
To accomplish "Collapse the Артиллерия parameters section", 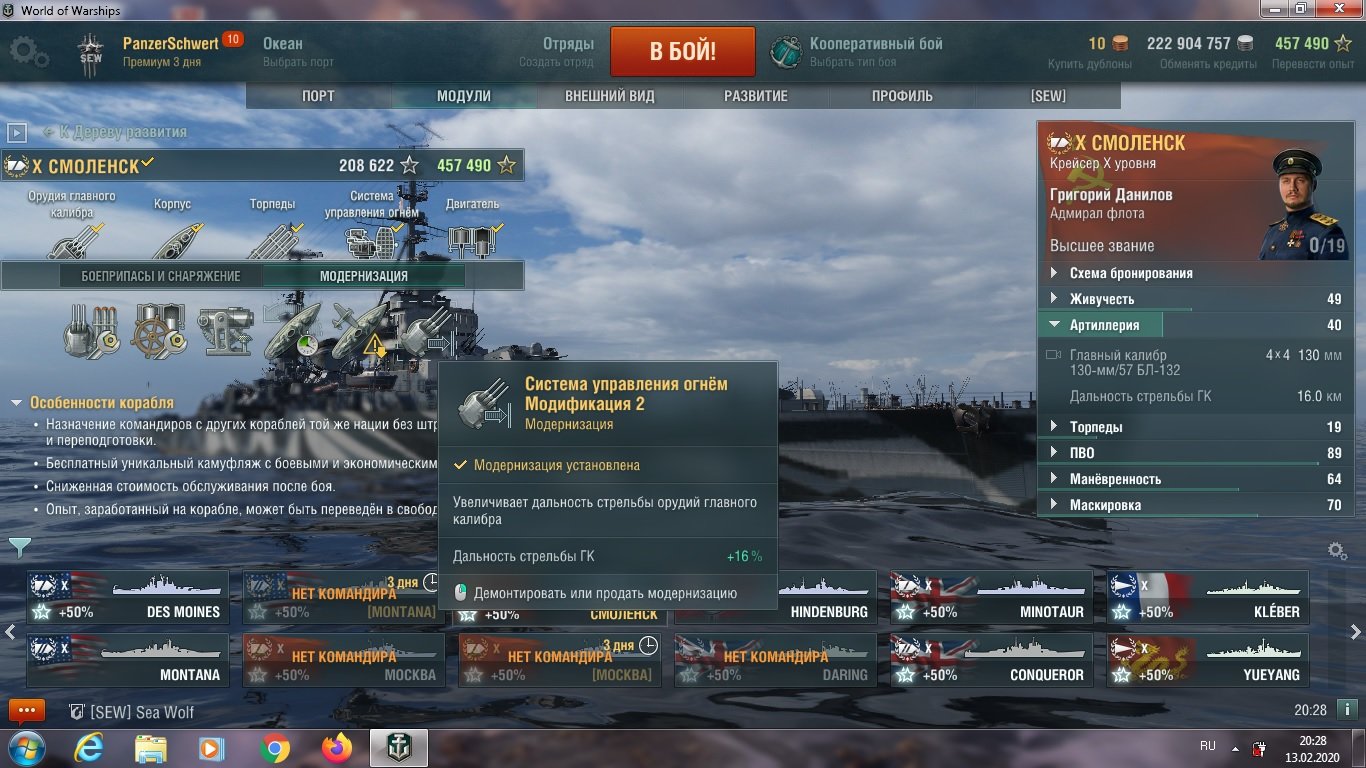I will click(1195, 325).
